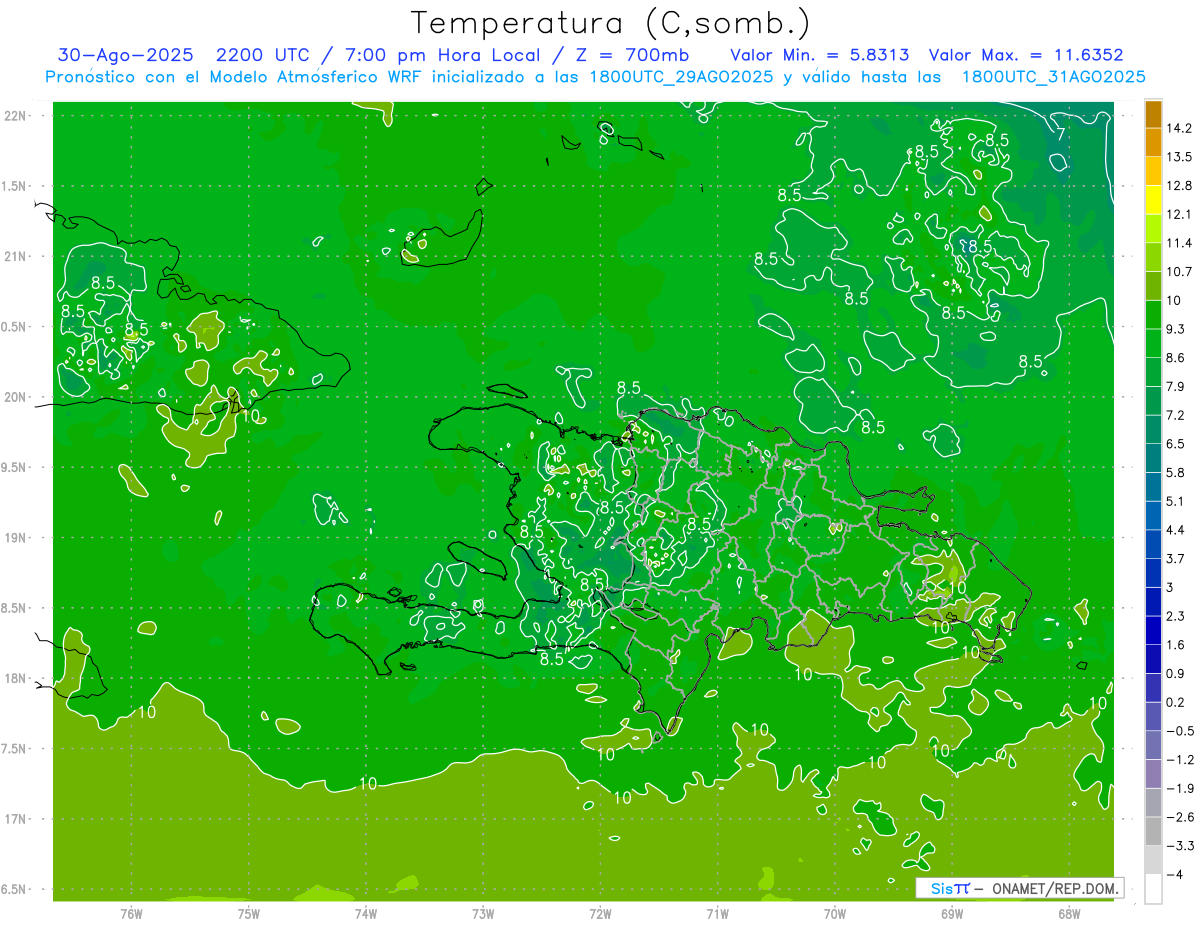Click the 'ONAMET/REP.DOM.' credit label
The height and width of the screenshot is (927, 1200).
tap(1054, 888)
